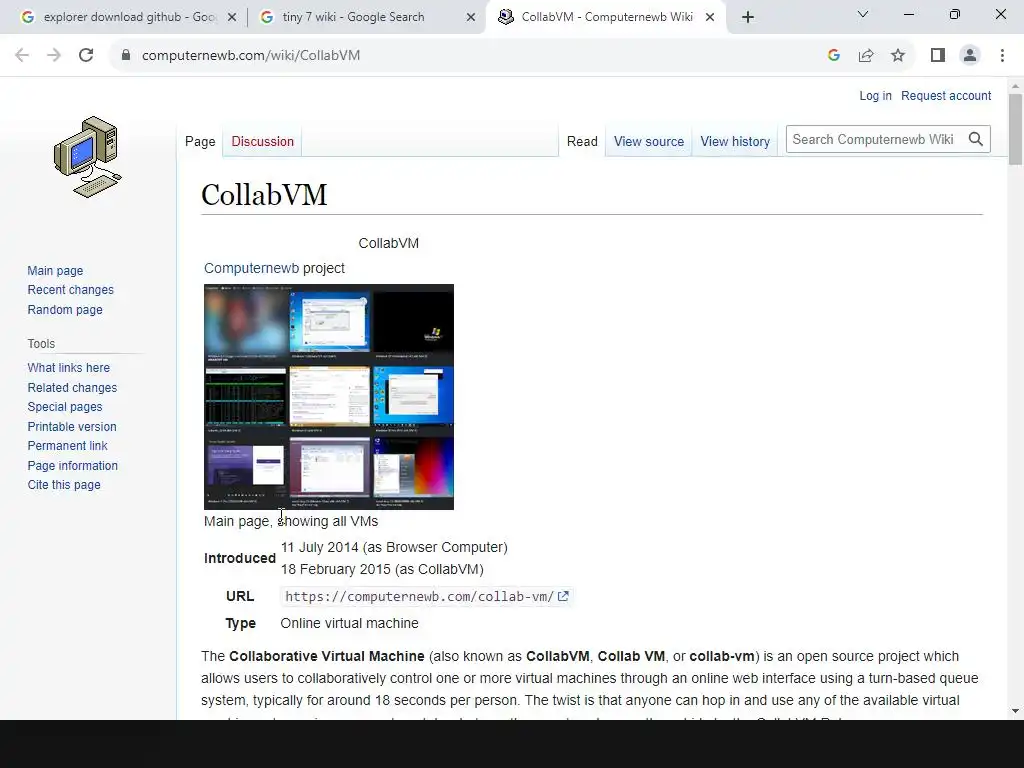Click the '11 July 2014 (as Browser Computer)' text
1024x768 pixels.
(x=394, y=547)
